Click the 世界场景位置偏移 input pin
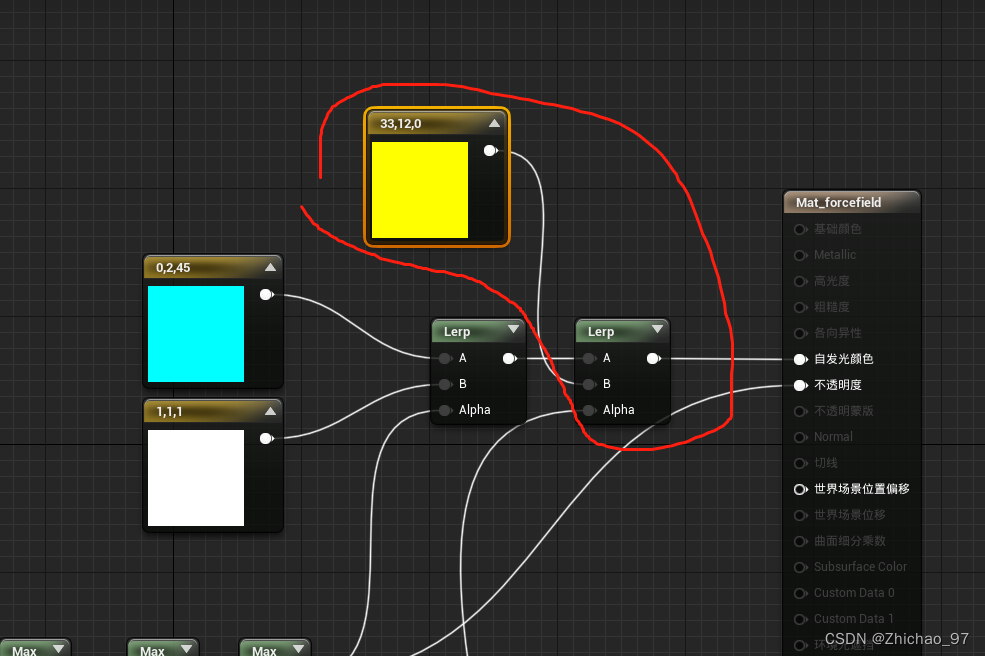The height and width of the screenshot is (656, 985). coord(800,489)
